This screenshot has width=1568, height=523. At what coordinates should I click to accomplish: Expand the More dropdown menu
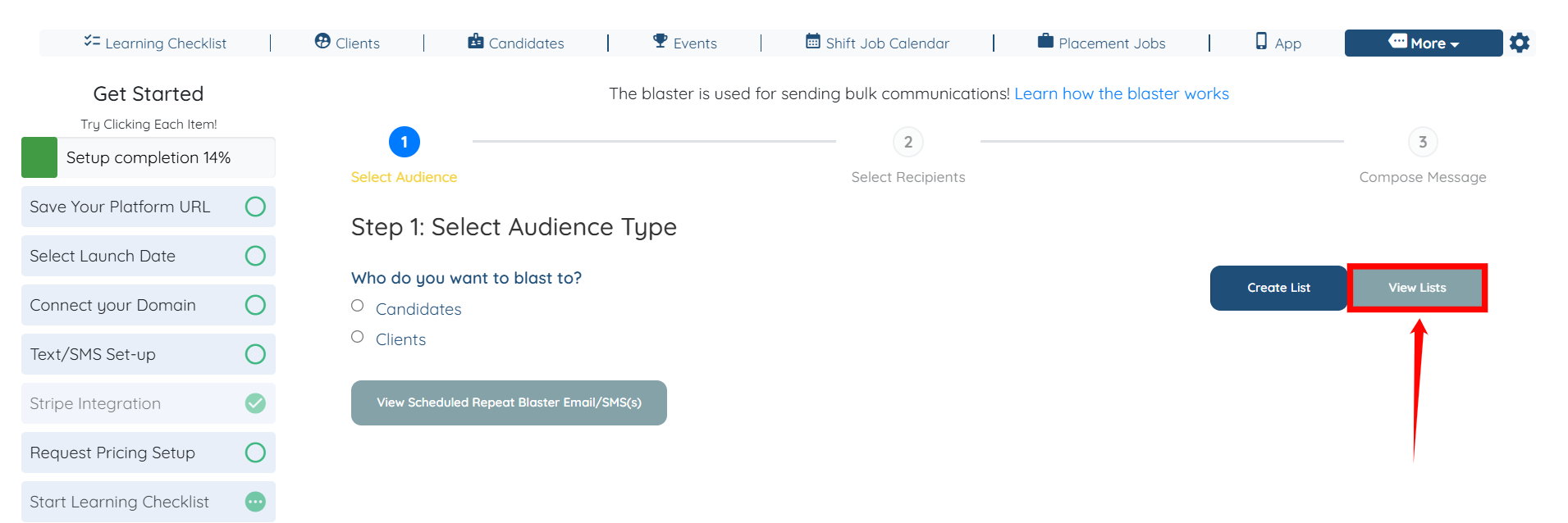(1423, 43)
